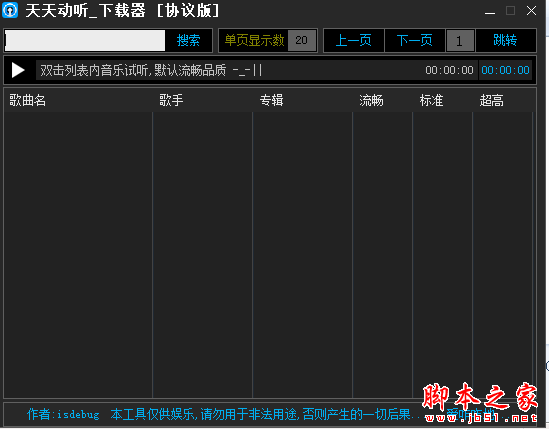Go to next page with 下一页

tap(415, 40)
